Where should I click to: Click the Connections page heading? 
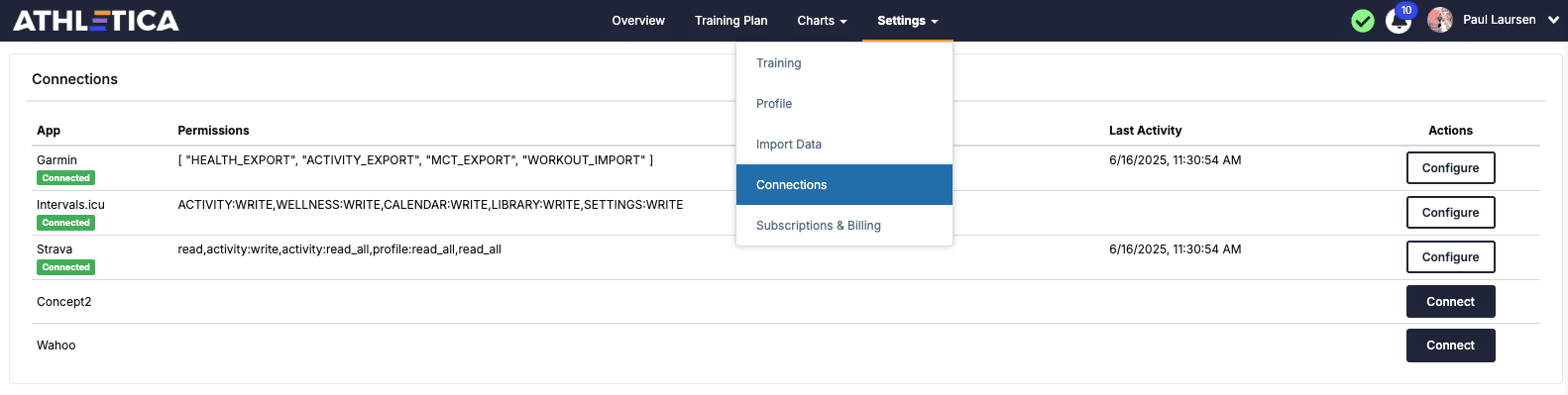coord(74,79)
